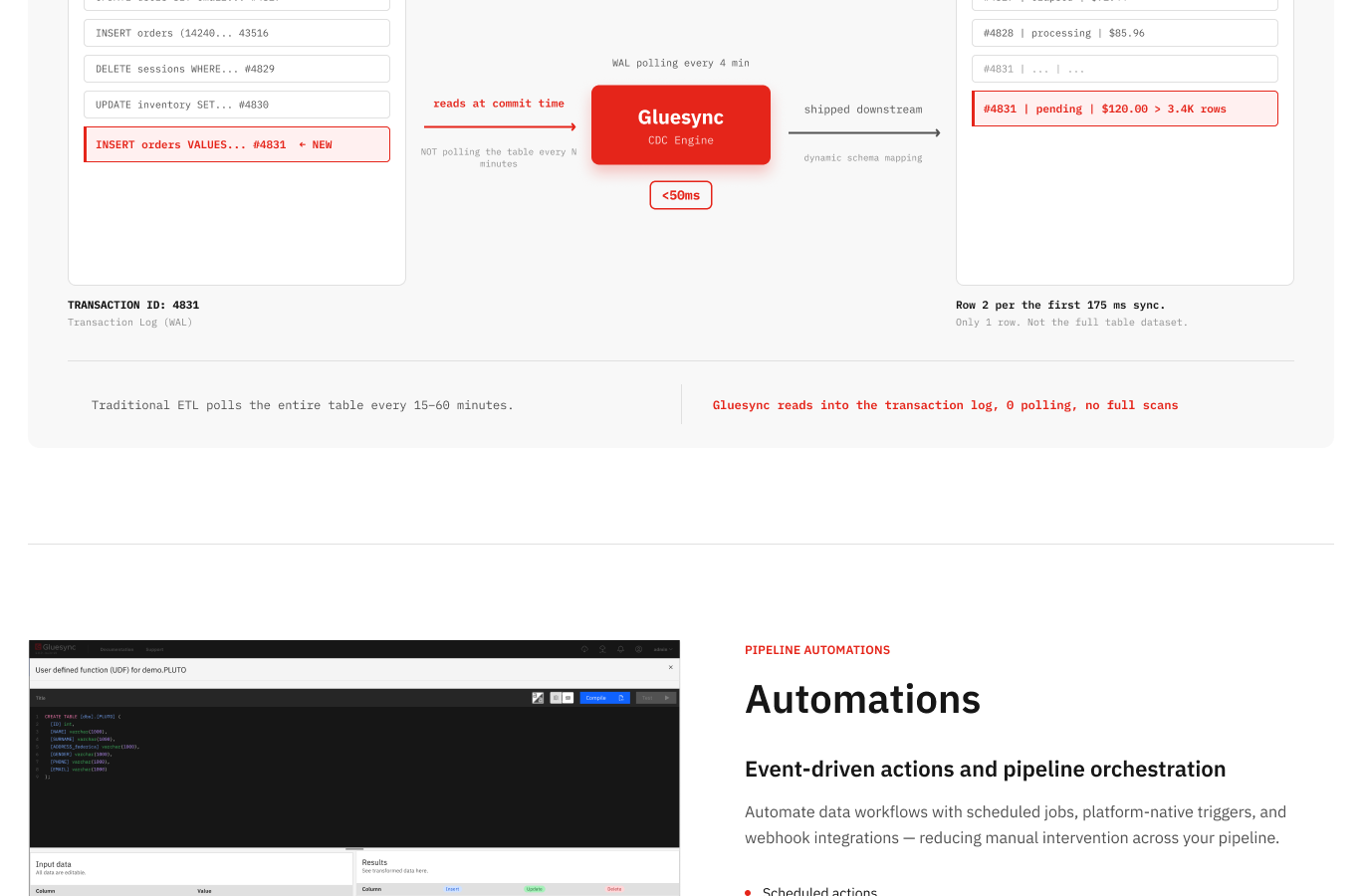Select the 'UPDATE inventory SET... #4830' row

(x=237, y=105)
